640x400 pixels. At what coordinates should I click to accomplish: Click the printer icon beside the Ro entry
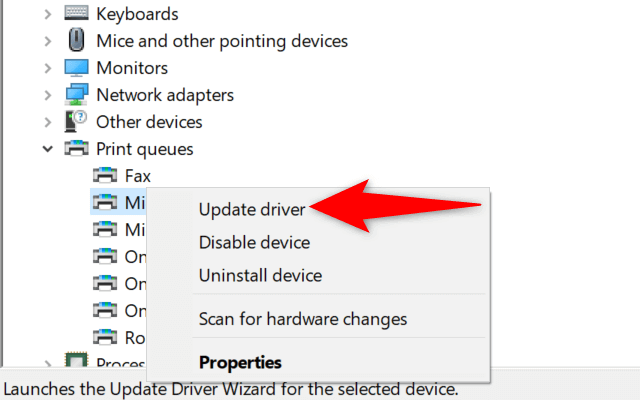105,337
